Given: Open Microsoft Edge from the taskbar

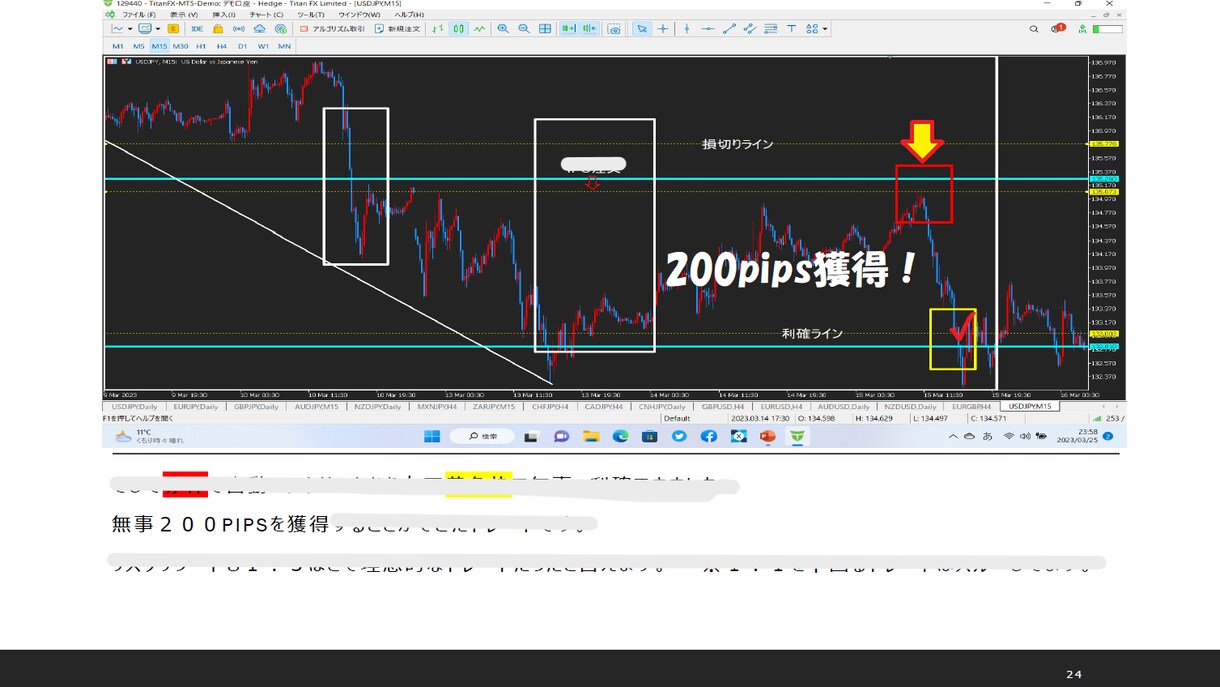Looking at the screenshot, I should pos(620,436).
